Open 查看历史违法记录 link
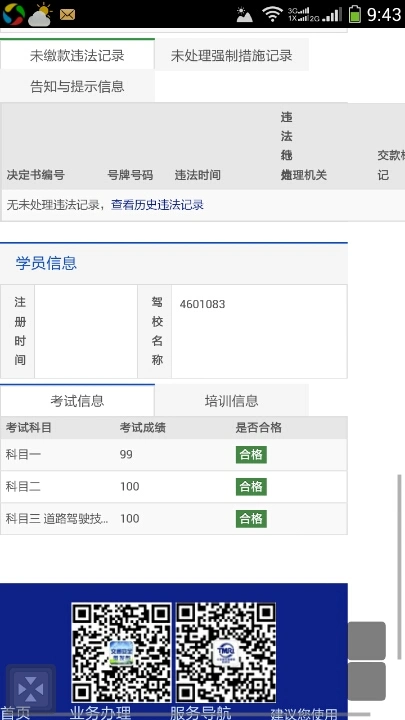The width and height of the screenshot is (405, 720). 158,205
